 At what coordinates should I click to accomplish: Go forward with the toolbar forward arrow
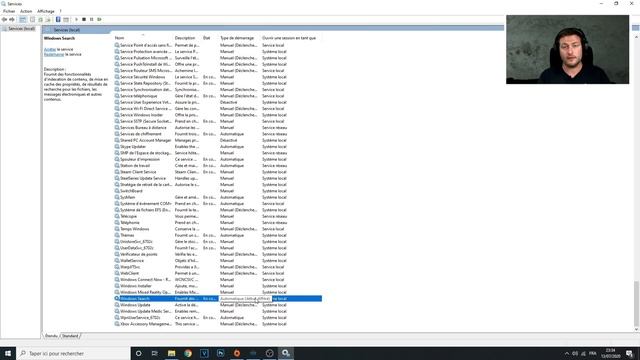tap(12, 20)
